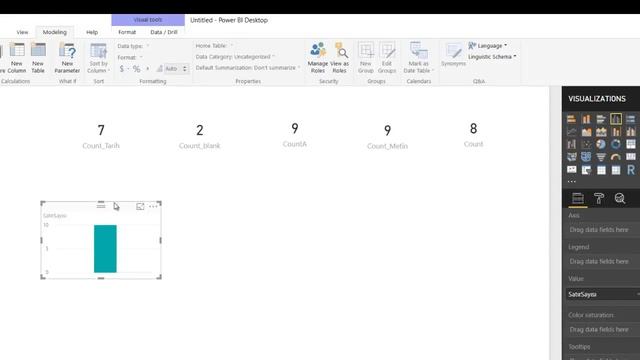Open Edit Groups
This screenshot has height=360, width=640.
[x=387, y=58]
